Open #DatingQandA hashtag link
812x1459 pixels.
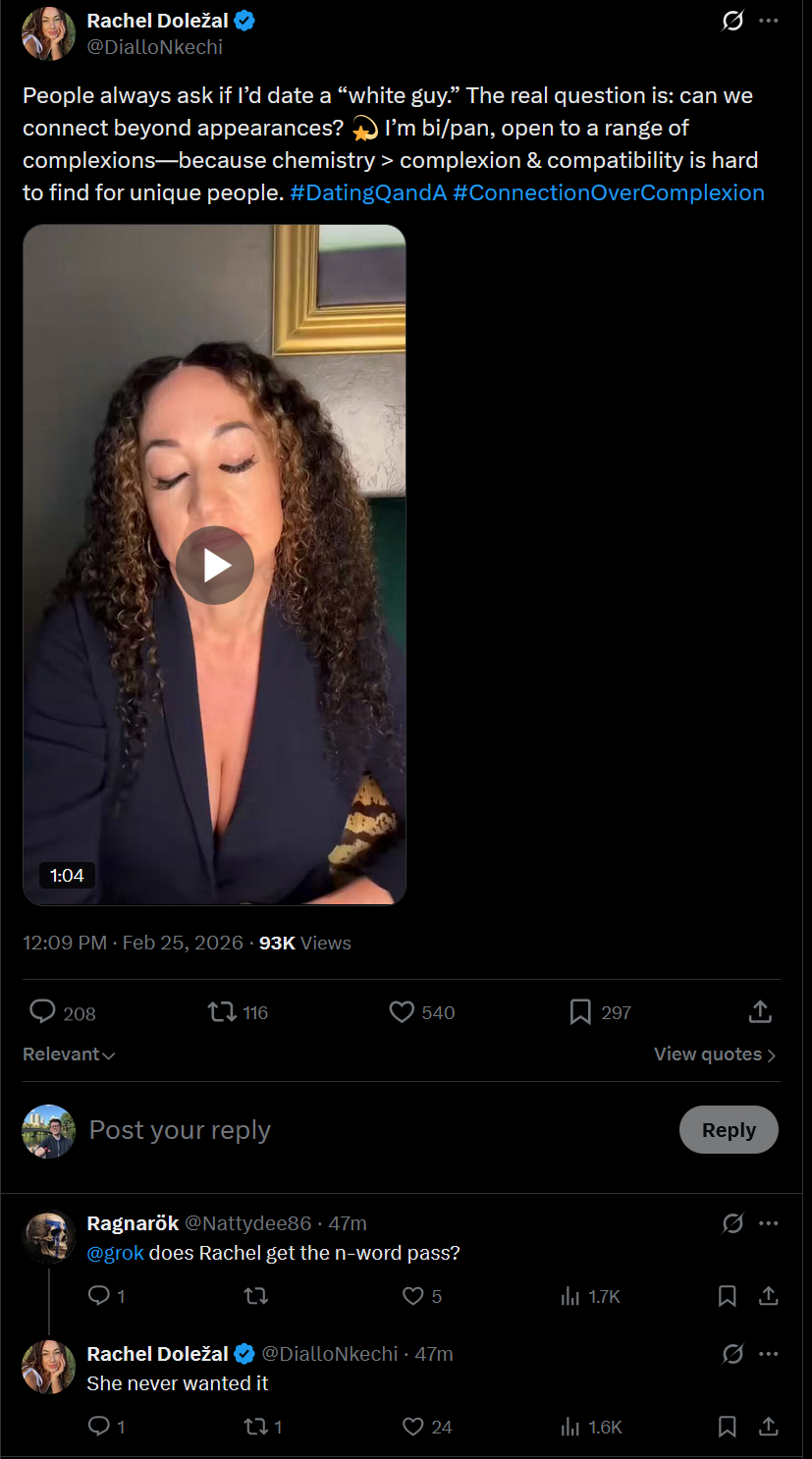pyautogui.click(x=368, y=192)
